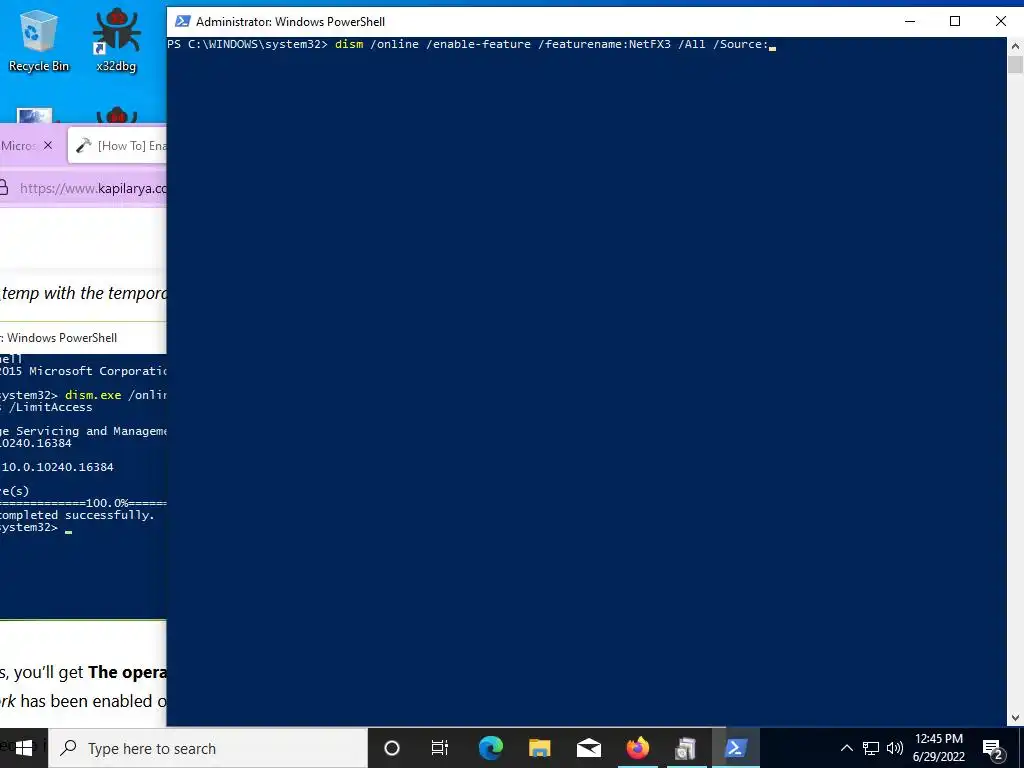Open Task View in the taskbar
Image resolution: width=1024 pixels, height=768 pixels.
[440, 748]
